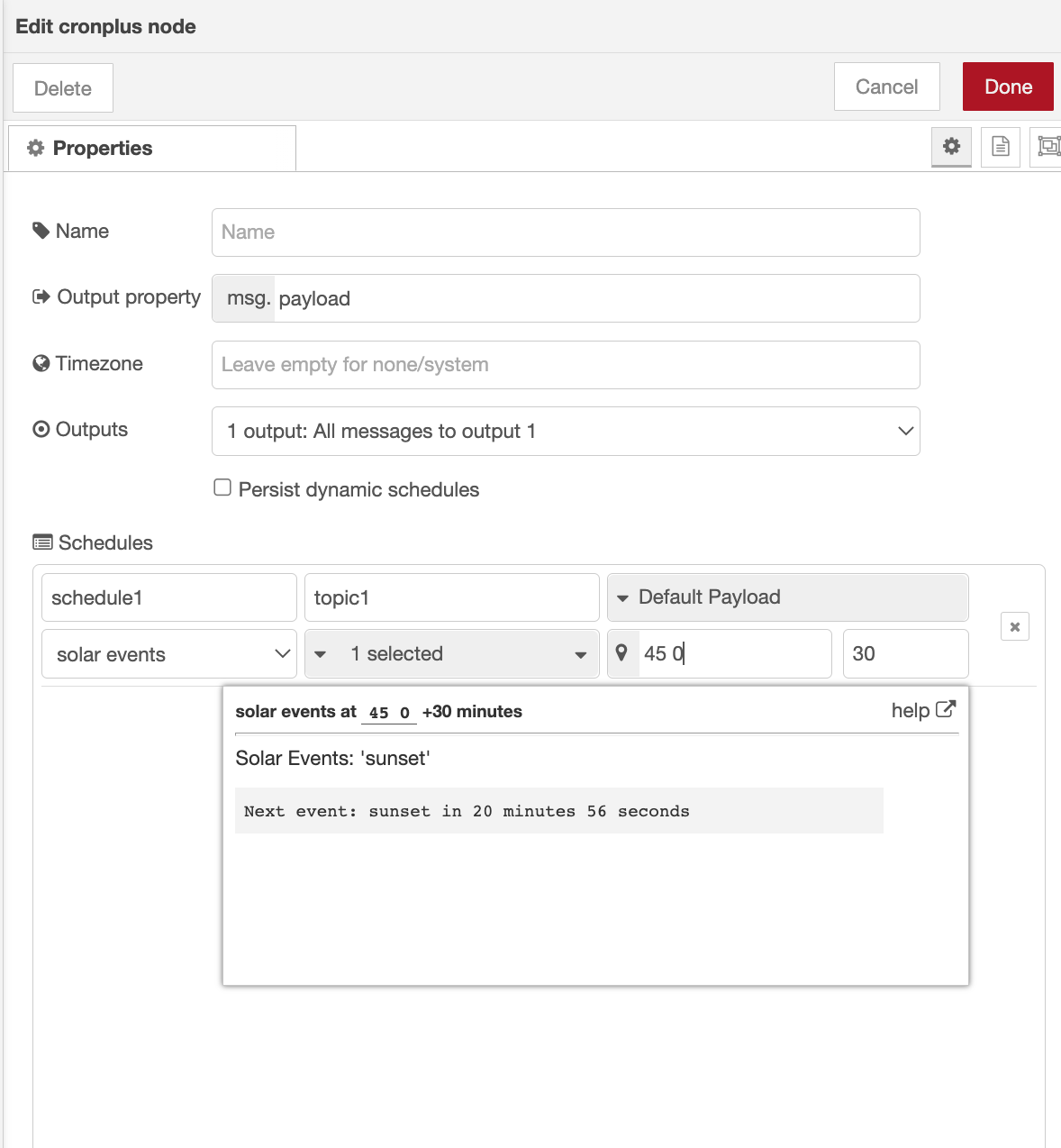Edit the topic1 text field
The height and width of the screenshot is (1148, 1061).
pos(452,598)
